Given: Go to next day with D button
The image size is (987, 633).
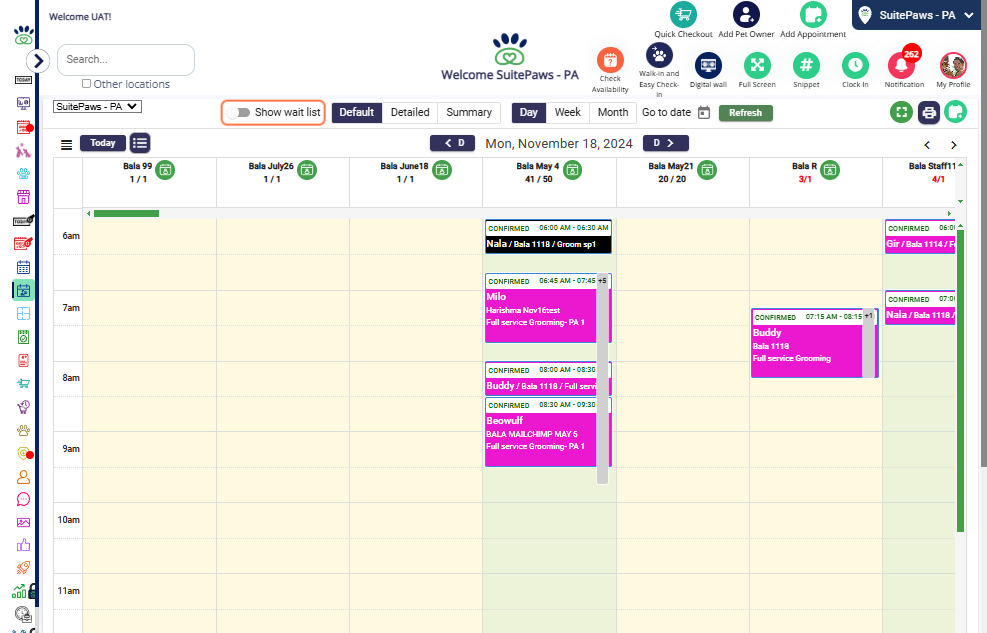Looking at the screenshot, I should 665,143.
